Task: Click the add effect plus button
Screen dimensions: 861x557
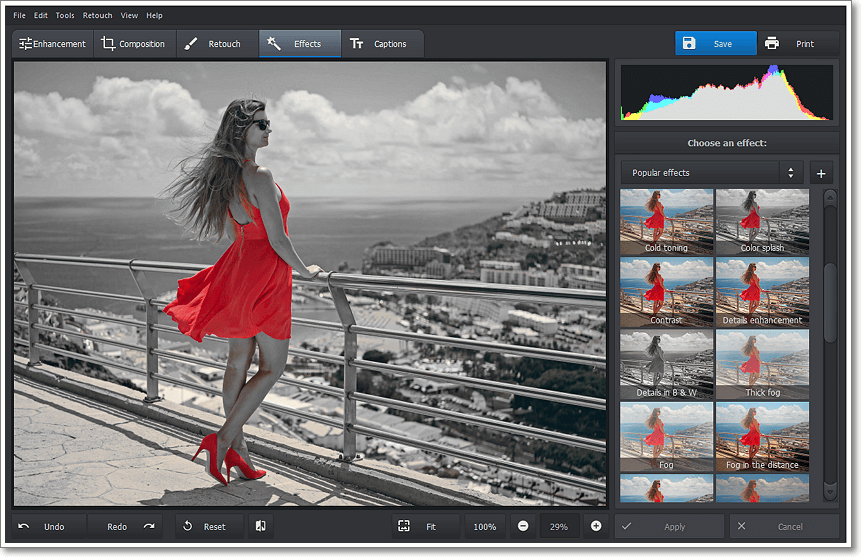Action: coord(821,173)
